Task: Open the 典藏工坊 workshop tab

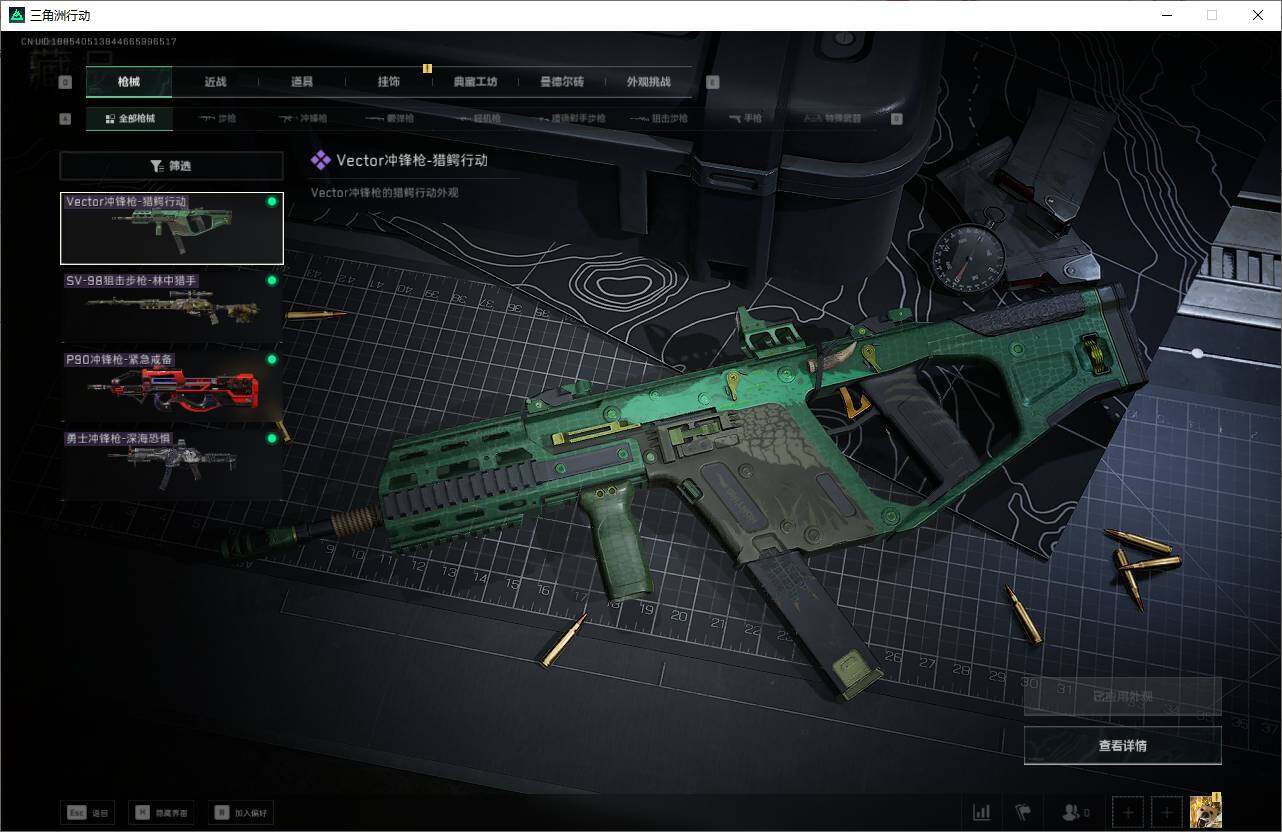Action: (475, 82)
